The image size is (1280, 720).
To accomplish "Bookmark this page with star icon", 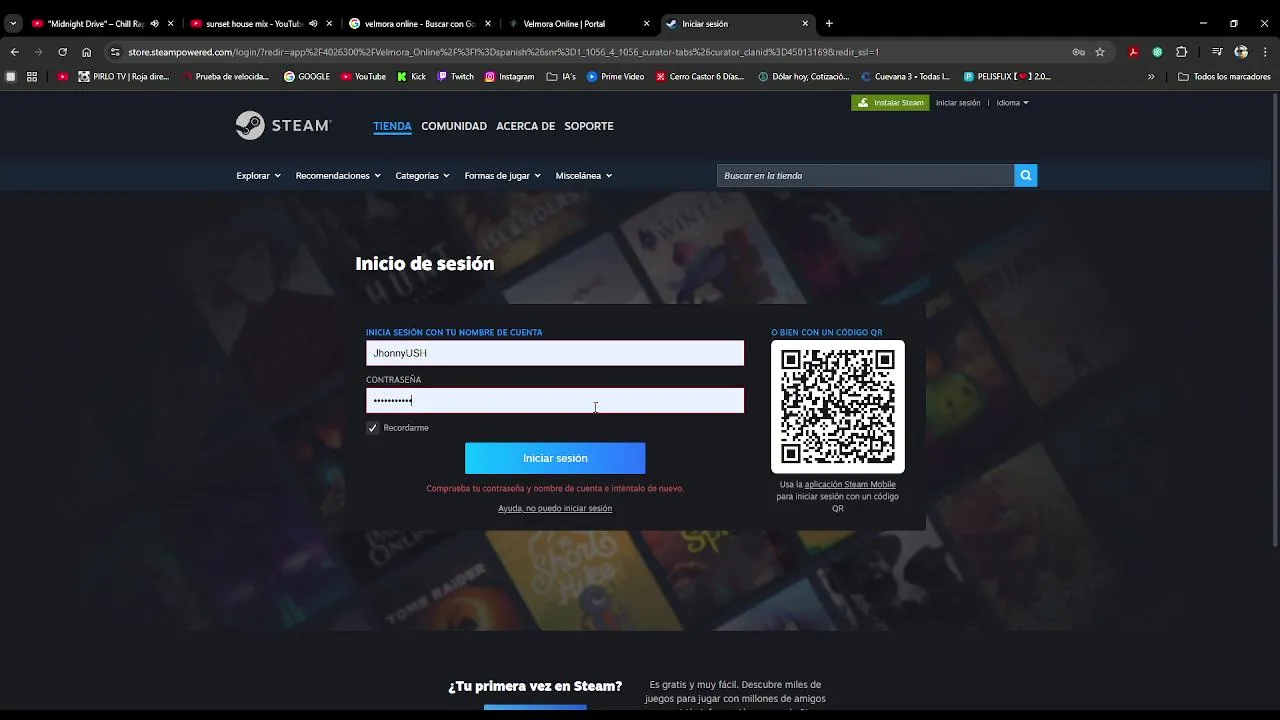I will click(1100, 52).
